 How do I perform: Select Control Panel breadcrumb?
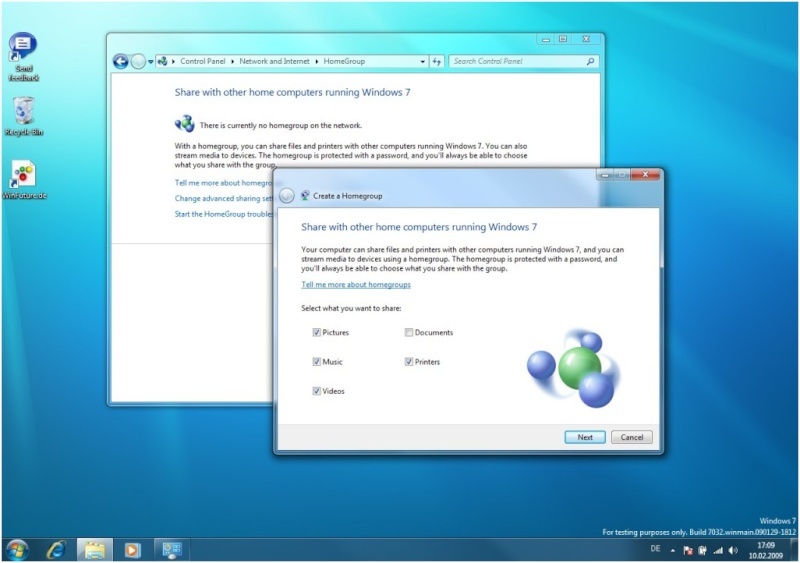203,61
